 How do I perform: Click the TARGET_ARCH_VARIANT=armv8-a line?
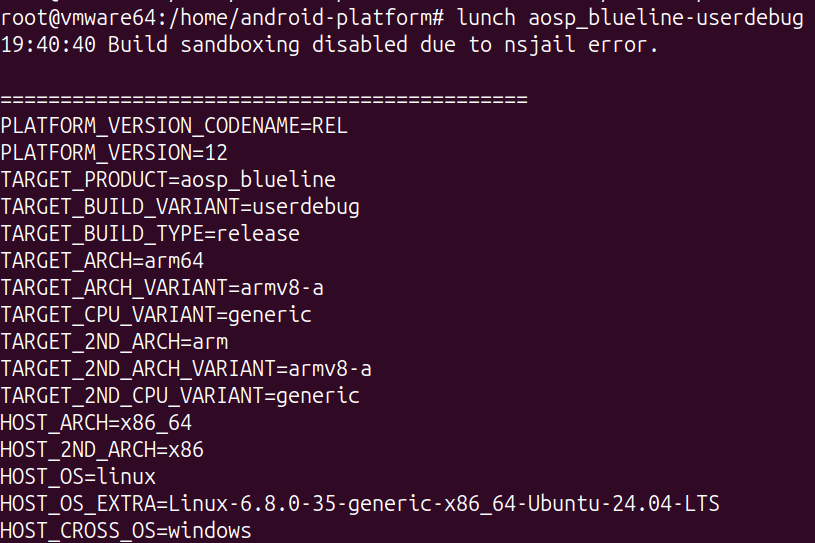[x=162, y=288]
